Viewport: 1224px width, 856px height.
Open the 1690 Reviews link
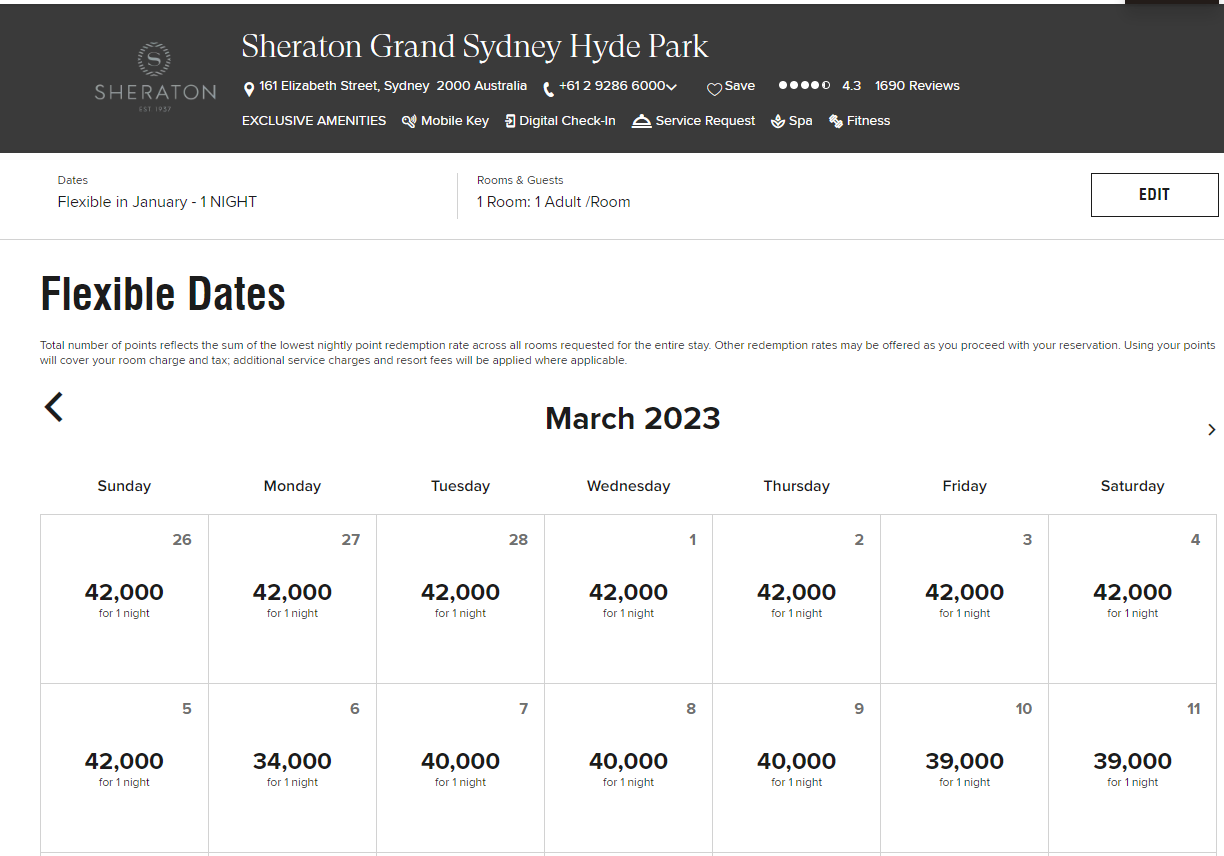click(917, 86)
